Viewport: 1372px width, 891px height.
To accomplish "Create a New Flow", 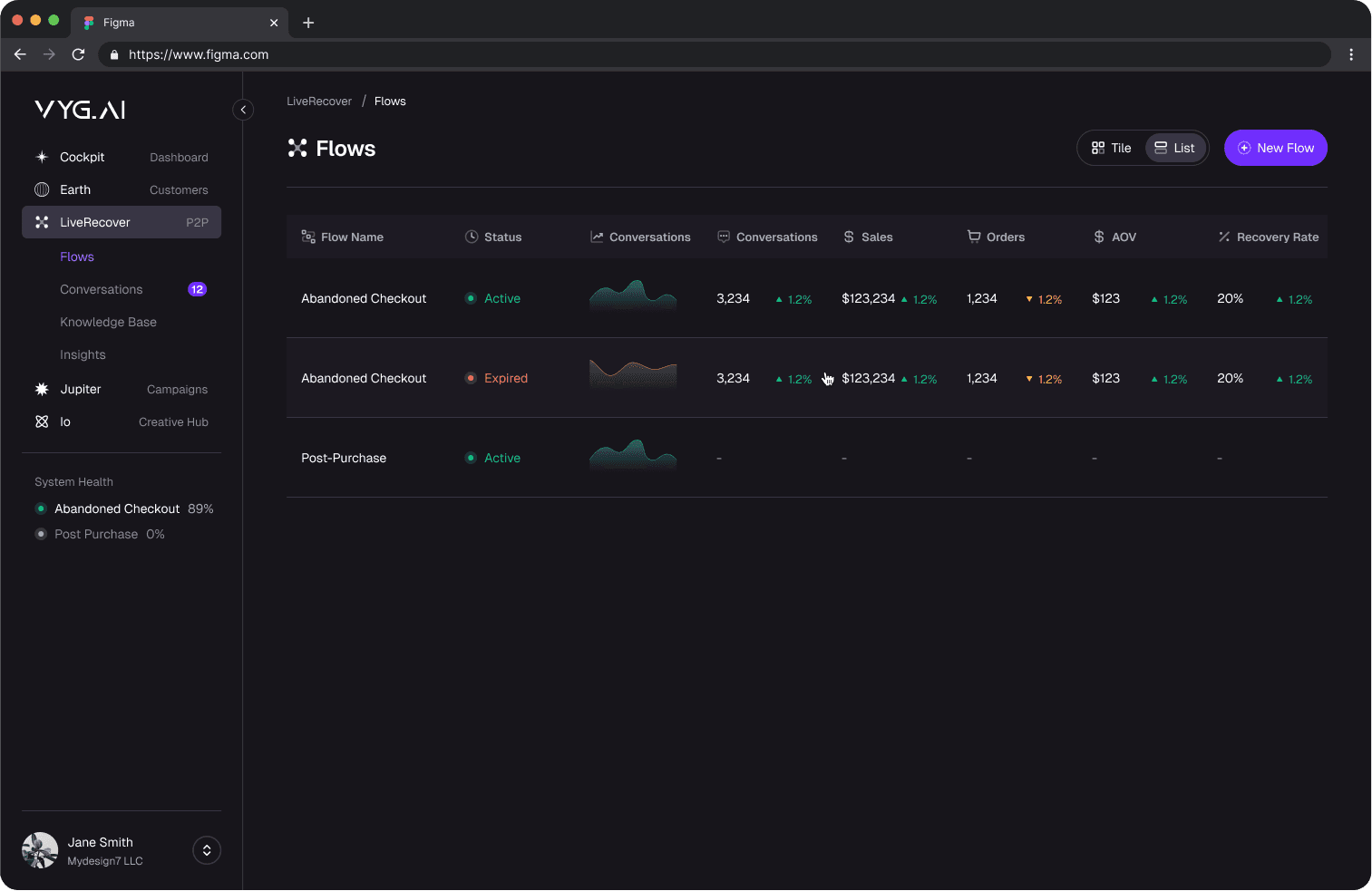I will tap(1275, 148).
